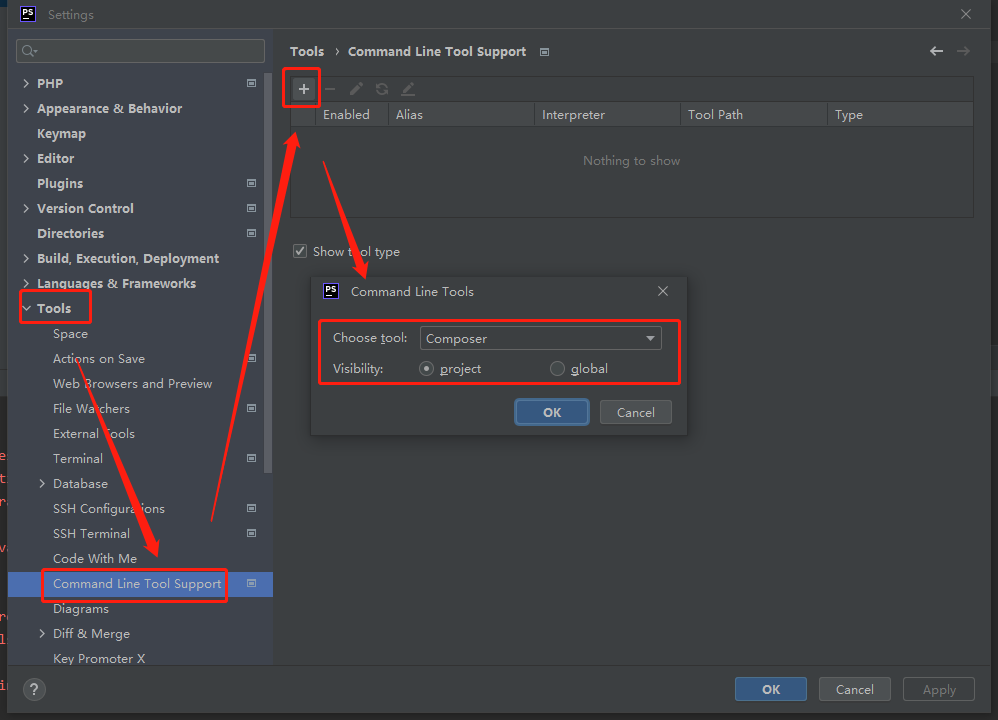Click Cancel button in Settings footer
Viewport: 998px width, 720px height.
click(854, 689)
